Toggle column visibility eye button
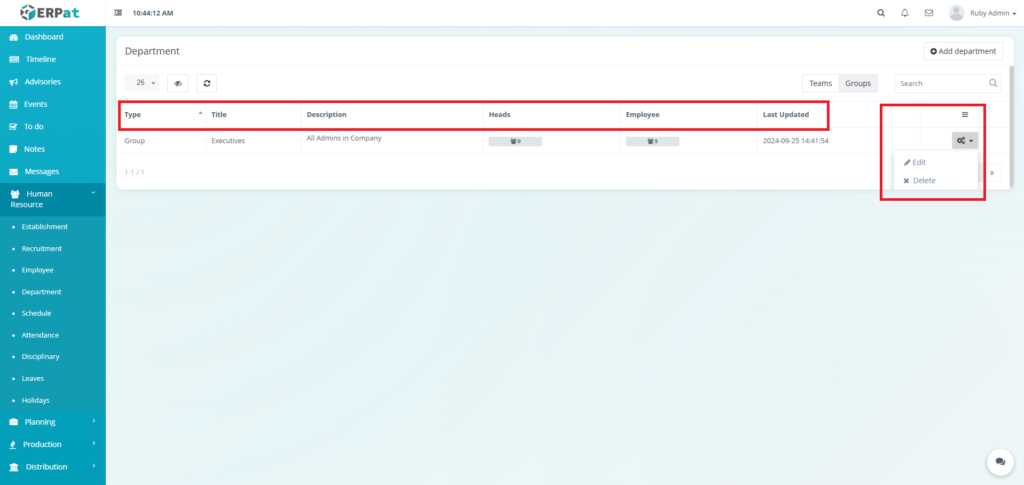 pos(178,83)
